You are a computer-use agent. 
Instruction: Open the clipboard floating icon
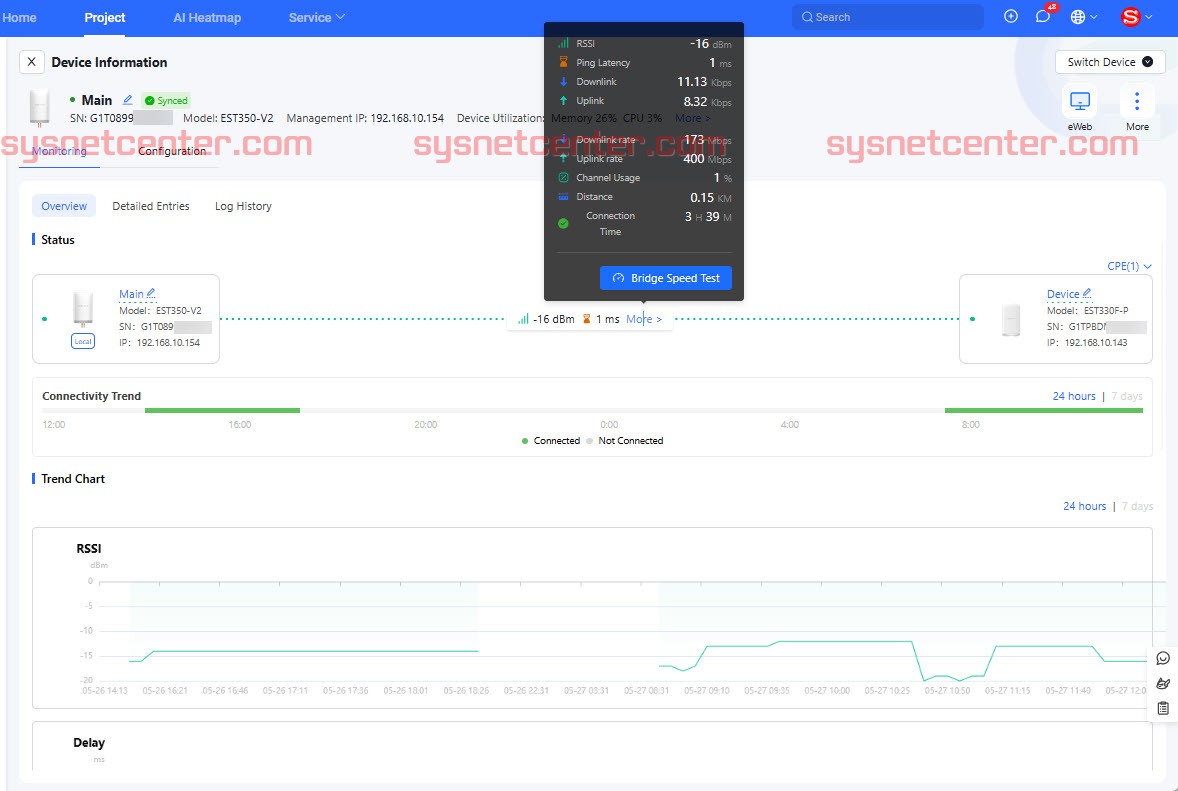1163,708
